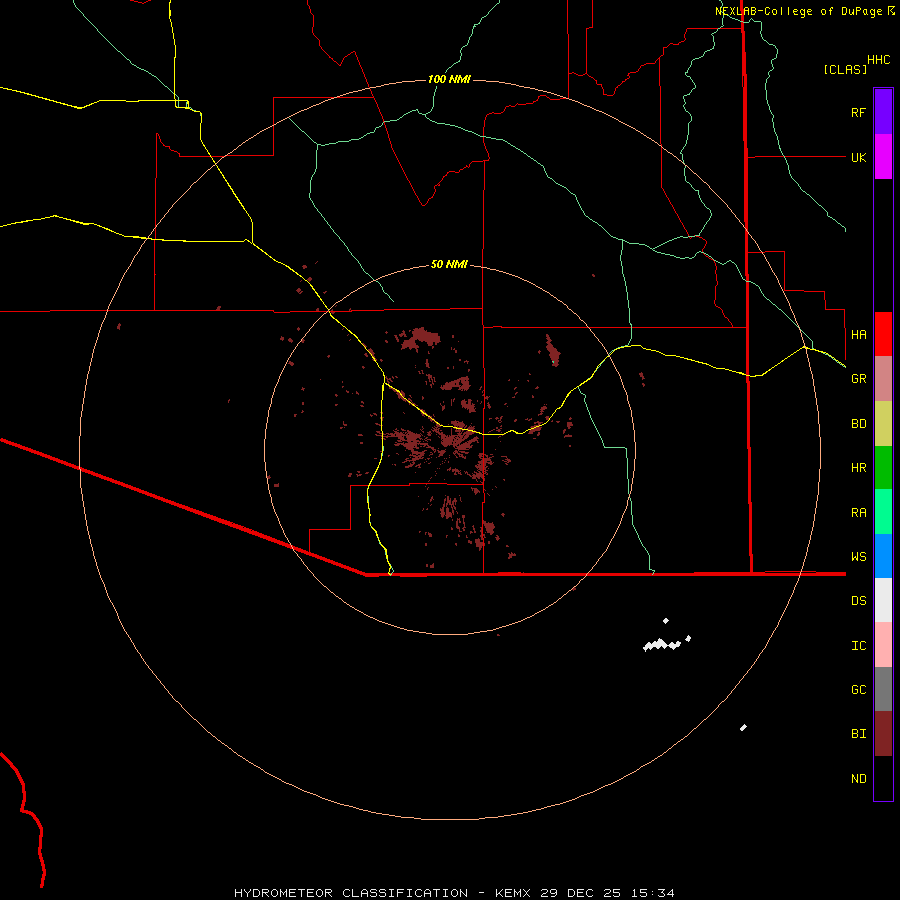900x900 pixels.
Task: Select the BD yellow legend swatch
Action: pos(883,423)
